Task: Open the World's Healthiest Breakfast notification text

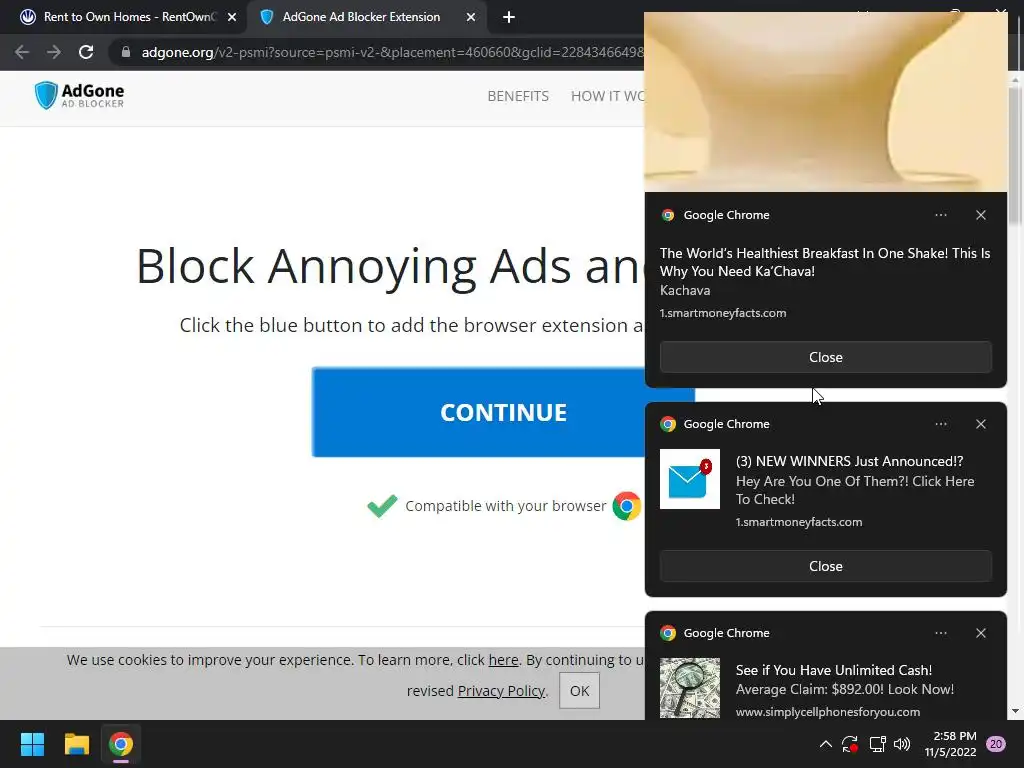Action: (x=825, y=262)
